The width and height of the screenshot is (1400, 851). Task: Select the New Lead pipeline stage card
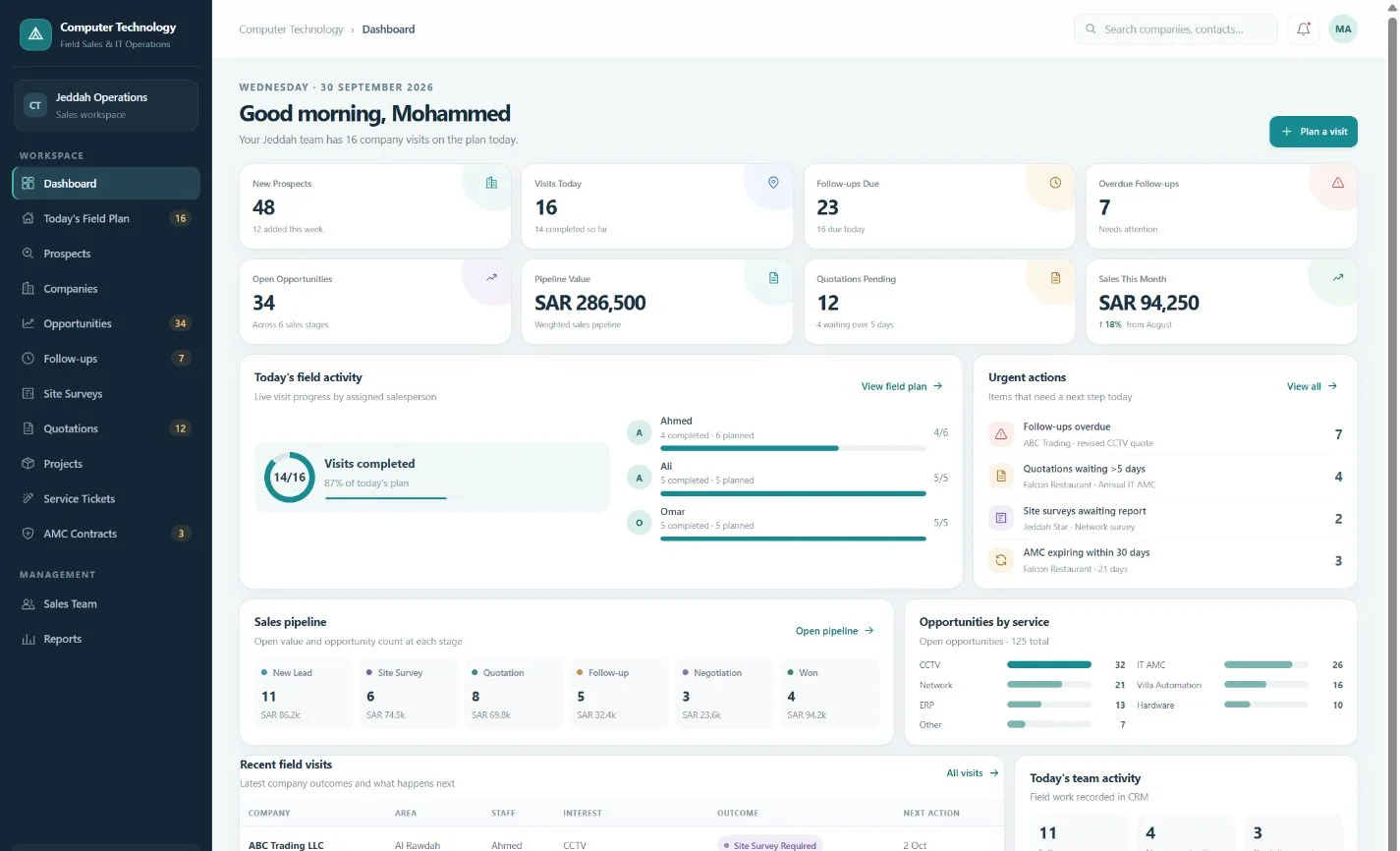303,694
